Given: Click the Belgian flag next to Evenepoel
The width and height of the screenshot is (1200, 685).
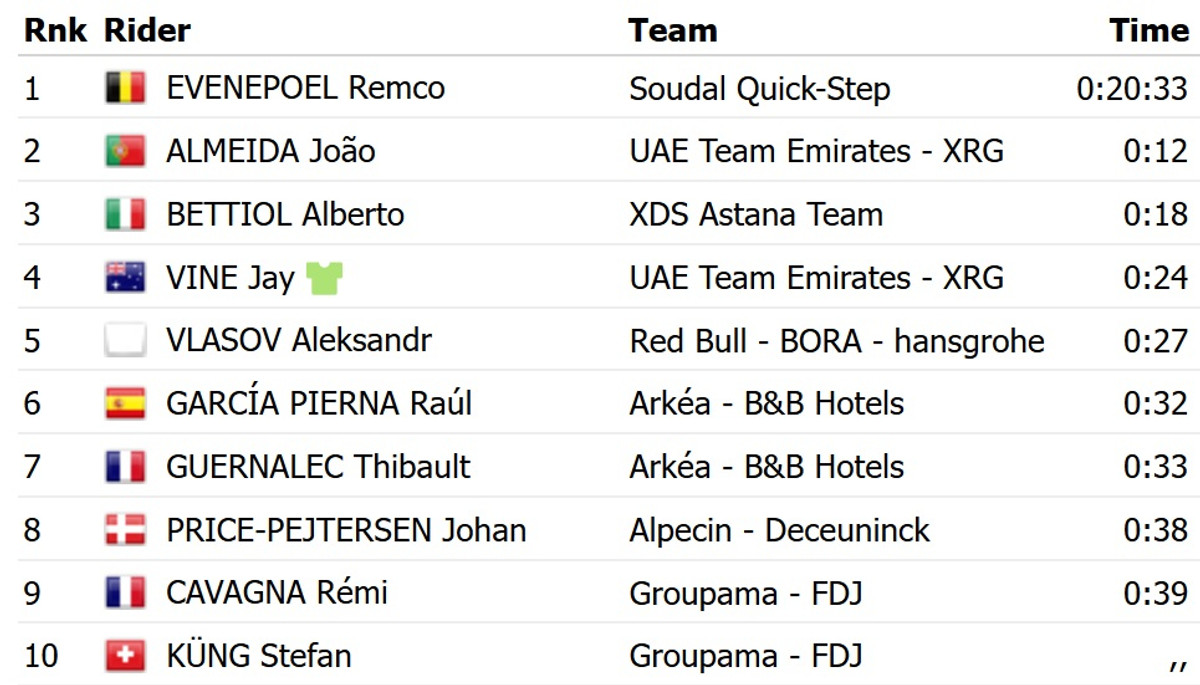Looking at the screenshot, I should point(125,88).
